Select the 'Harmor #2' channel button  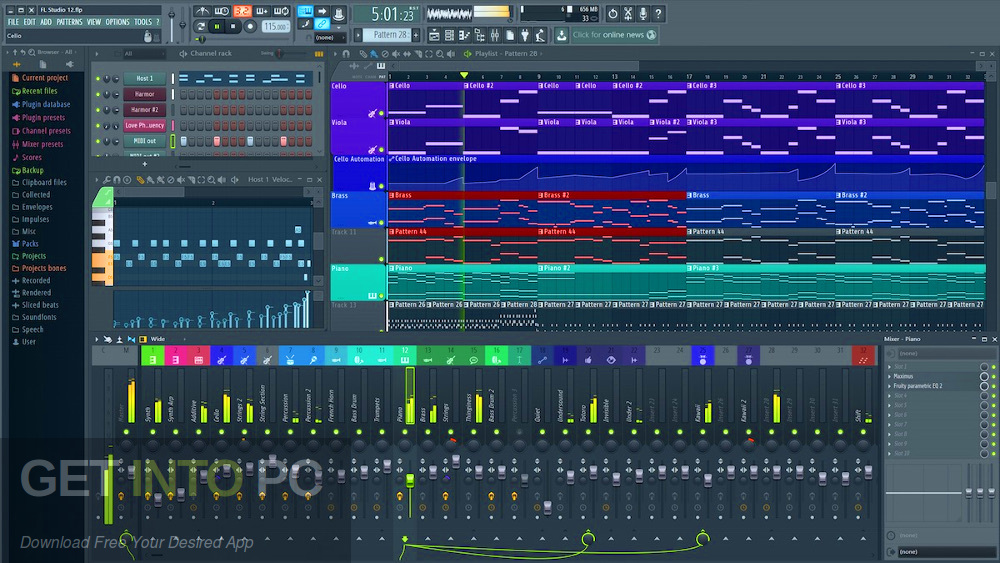[144, 110]
